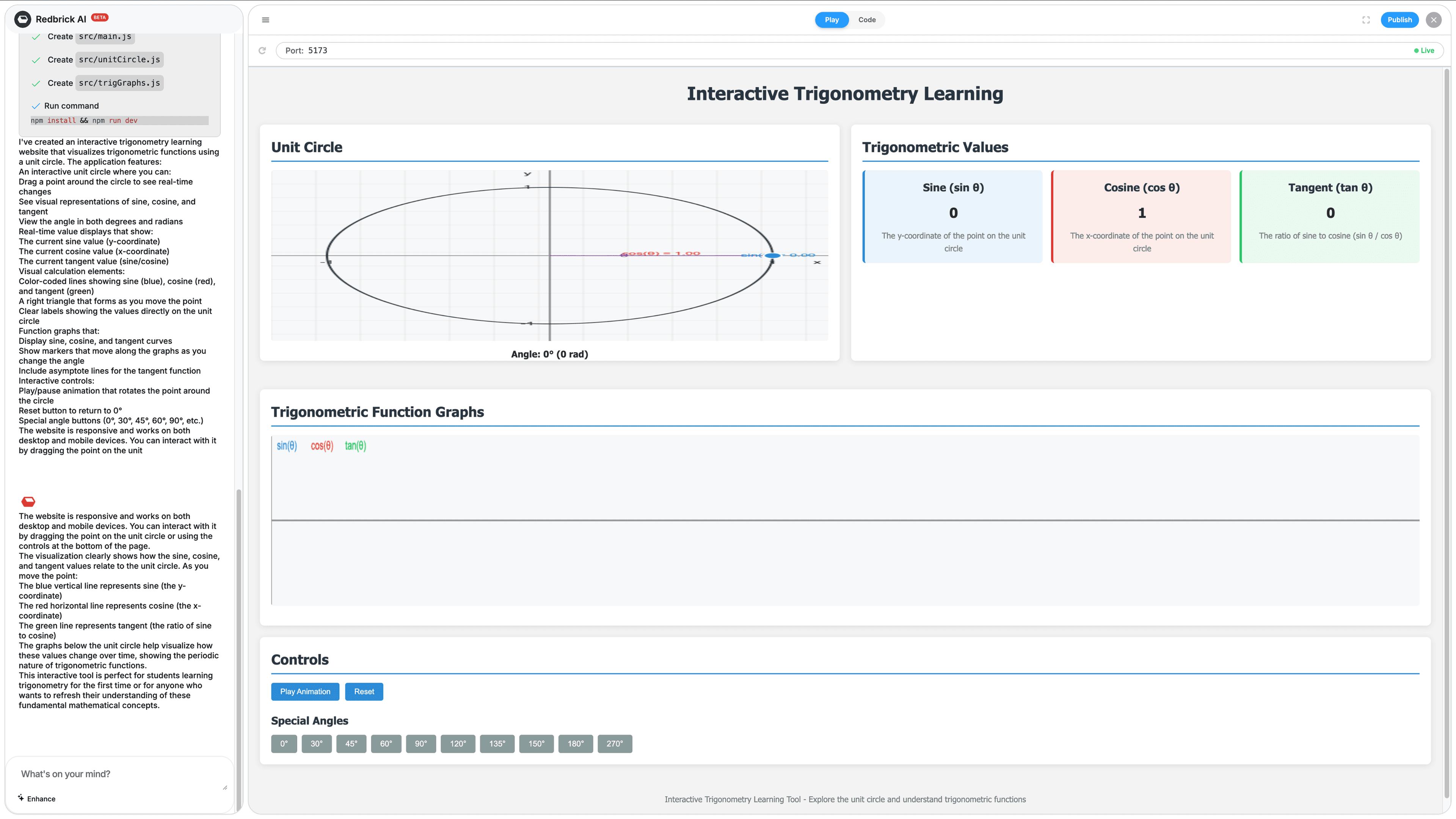
Task: Set the angle to 120°
Action: click(x=458, y=743)
